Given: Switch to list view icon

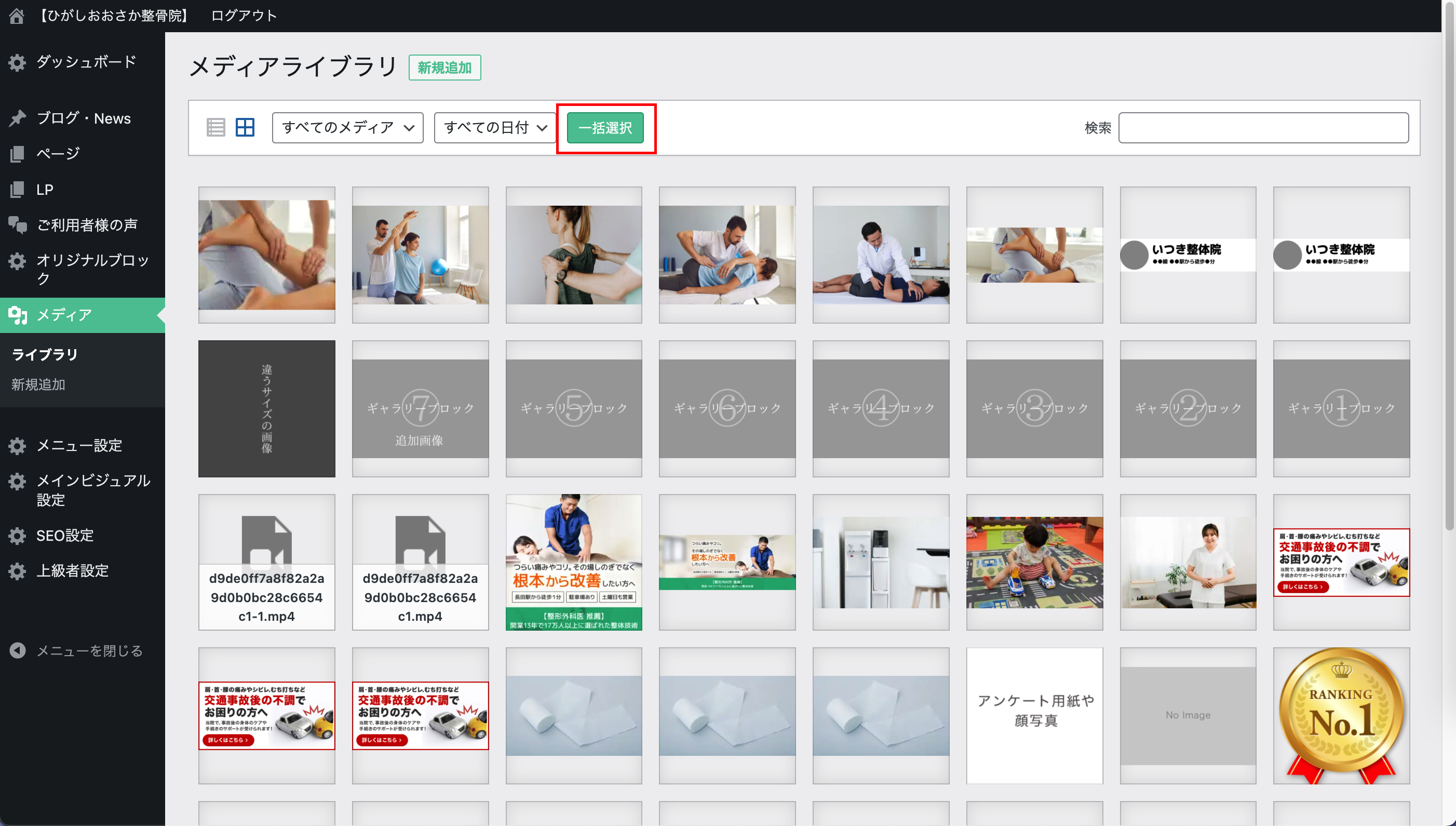Looking at the screenshot, I should pyautogui.click(x=215, y=127).
